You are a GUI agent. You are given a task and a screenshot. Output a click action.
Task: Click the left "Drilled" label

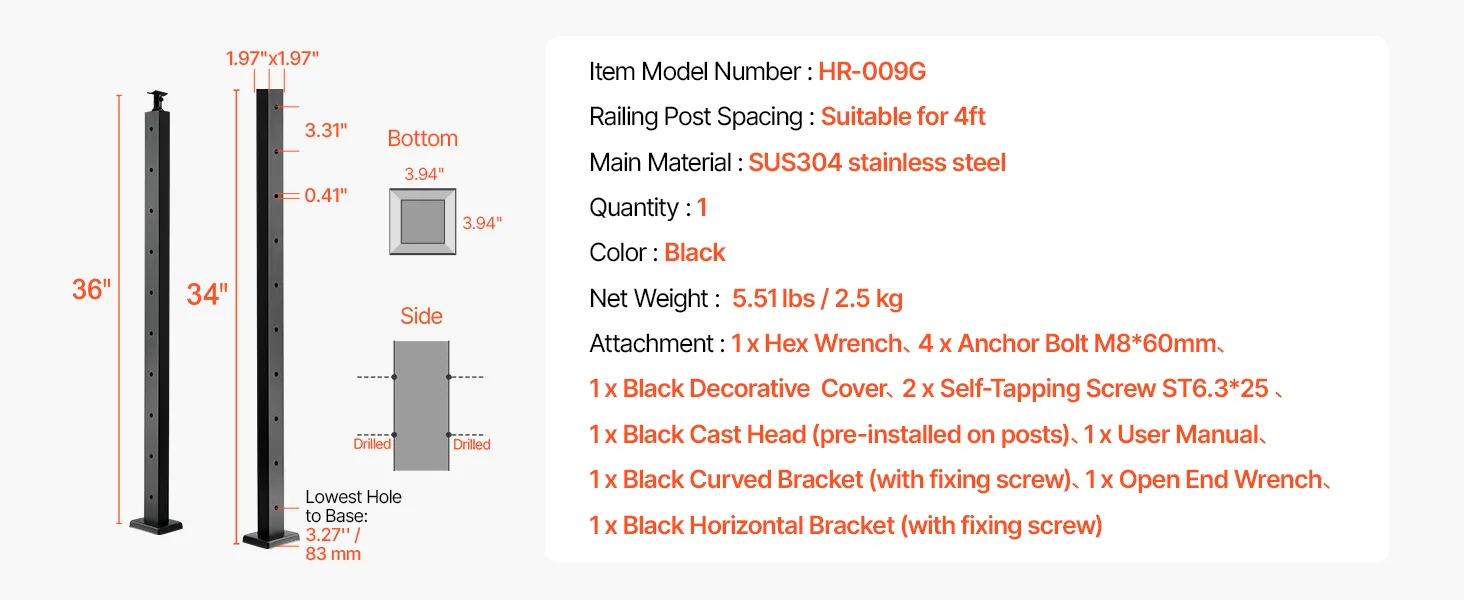click(372, 444)
